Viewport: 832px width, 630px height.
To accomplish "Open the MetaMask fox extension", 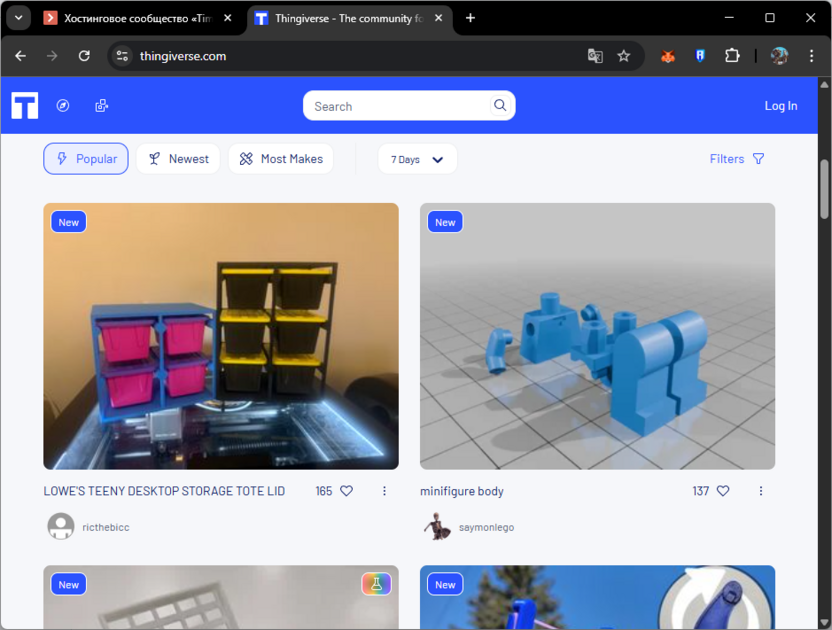I will [x=668, y=56].
